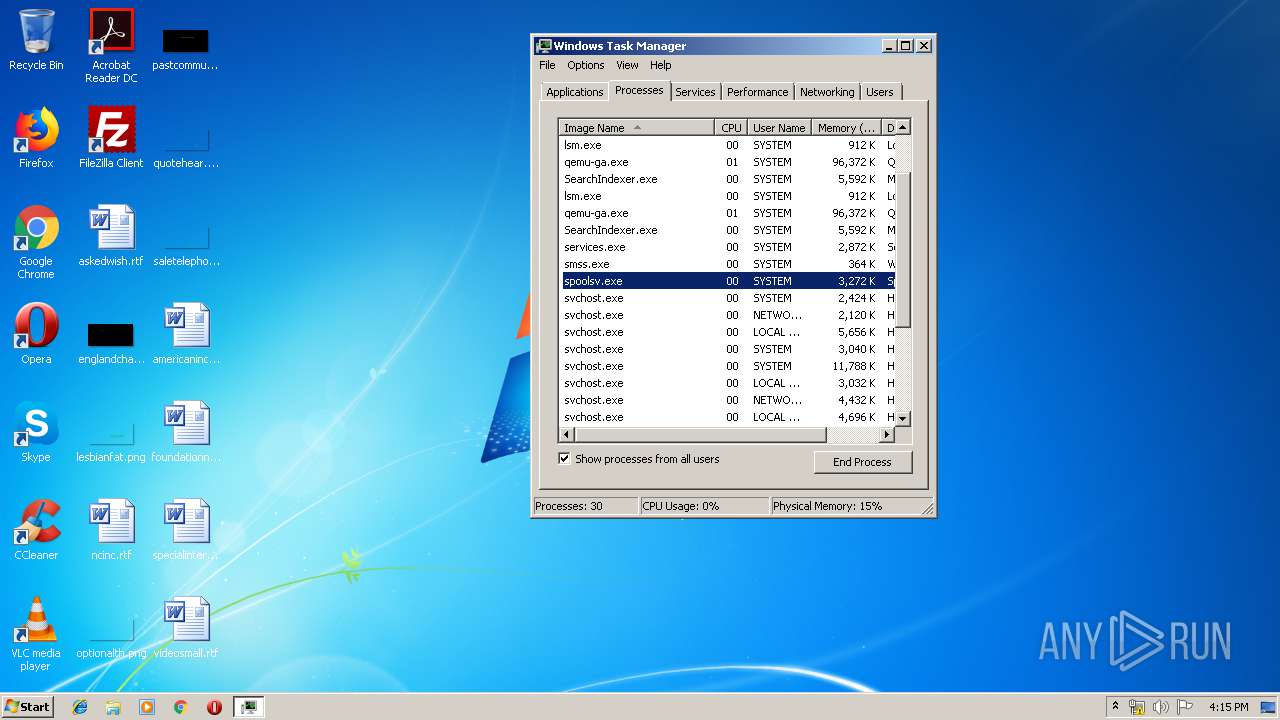Click the horizontal scrollbar left arrow

click(x=566, y=435)
